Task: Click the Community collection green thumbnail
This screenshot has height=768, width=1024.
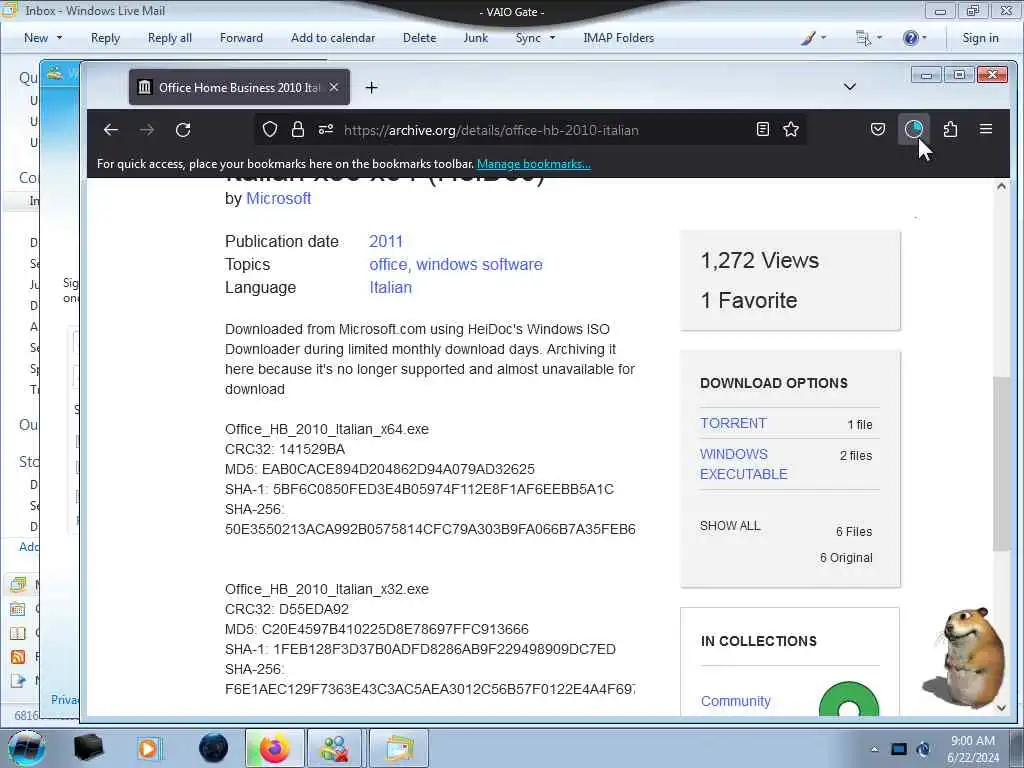Action: 849,699
